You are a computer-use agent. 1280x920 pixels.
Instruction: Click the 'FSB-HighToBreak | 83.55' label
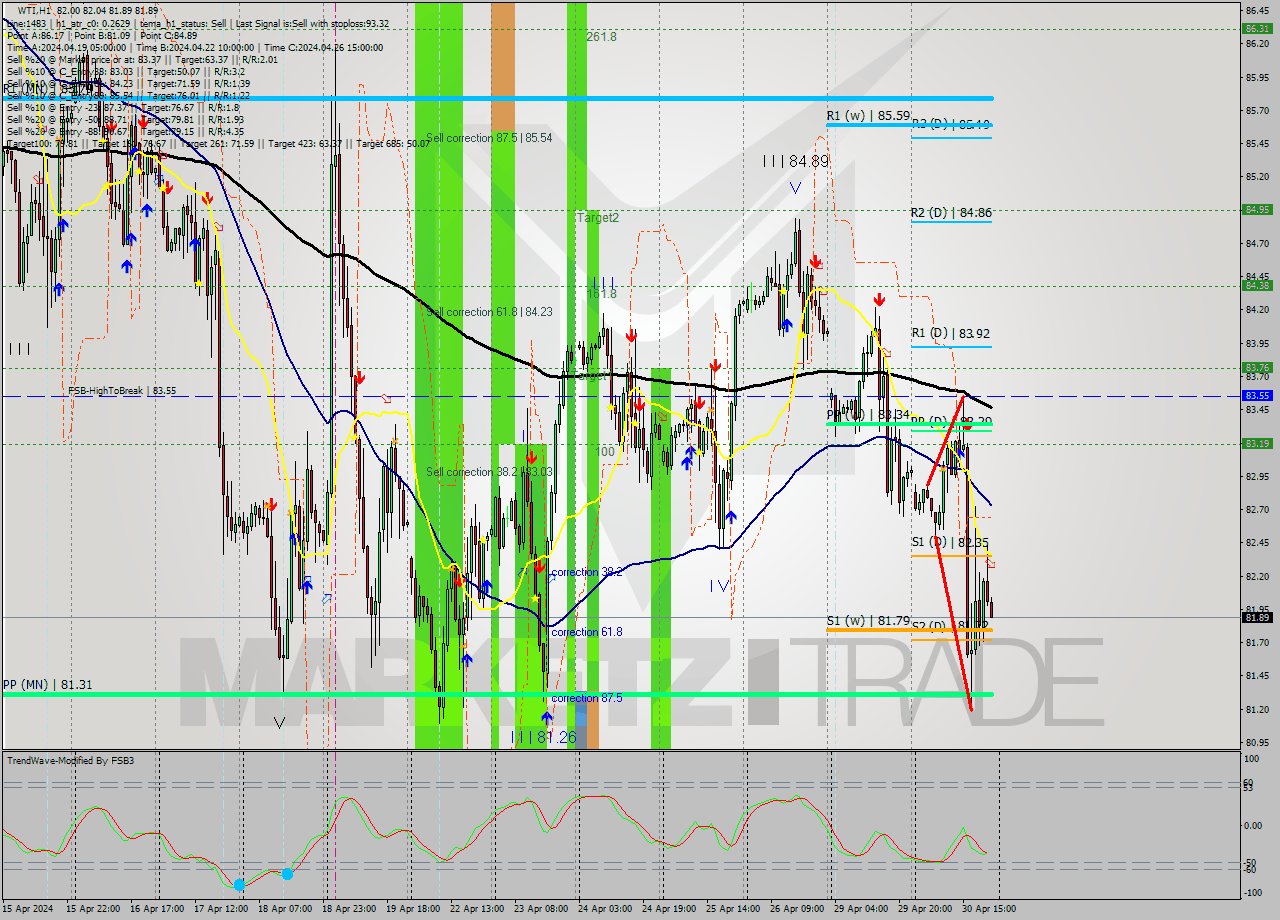tap(122, 391)
